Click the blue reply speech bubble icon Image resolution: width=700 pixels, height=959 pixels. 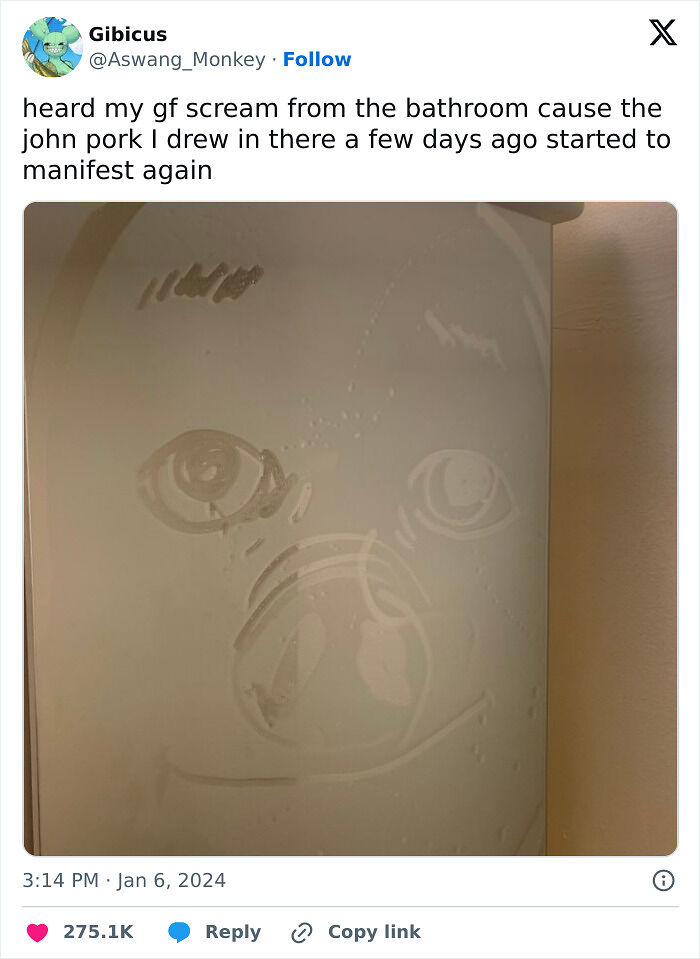(x=179, y=932)
